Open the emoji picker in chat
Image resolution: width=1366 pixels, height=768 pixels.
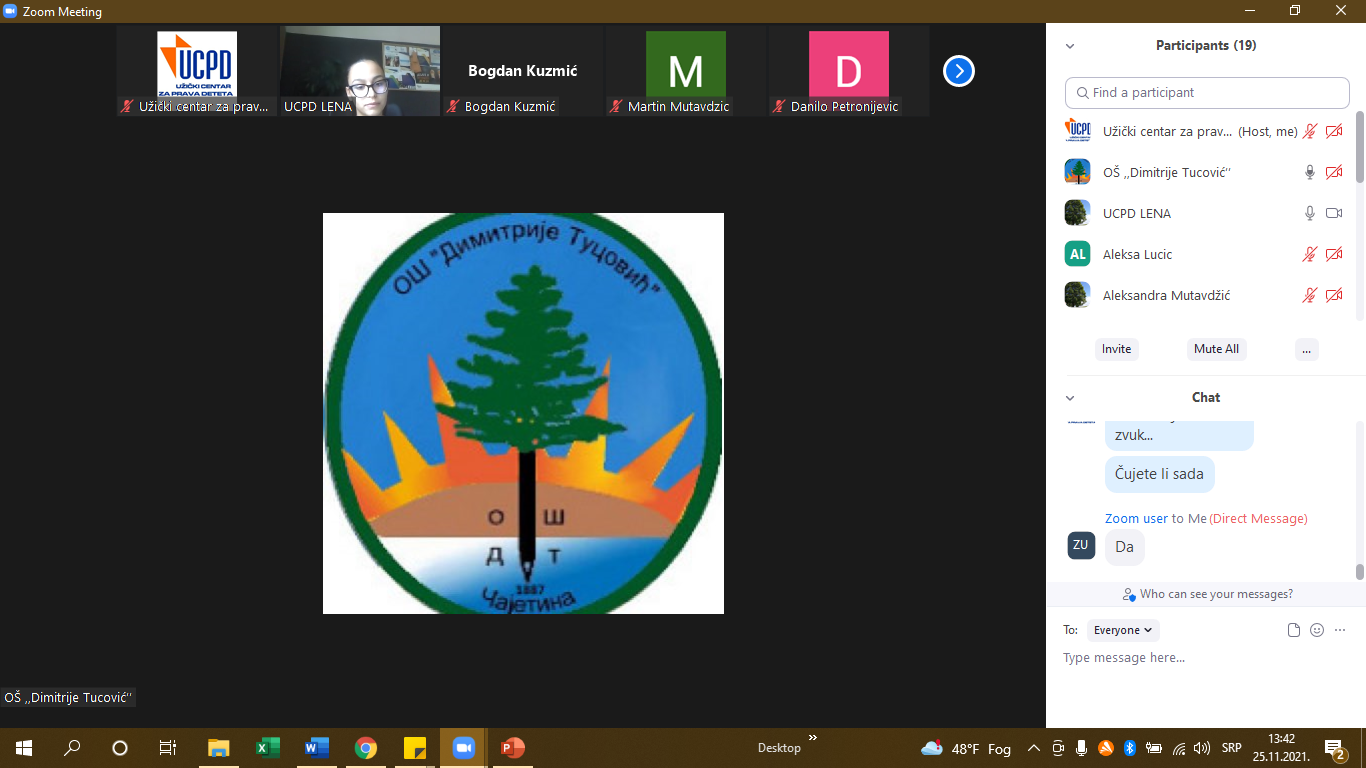point(1317,630)
